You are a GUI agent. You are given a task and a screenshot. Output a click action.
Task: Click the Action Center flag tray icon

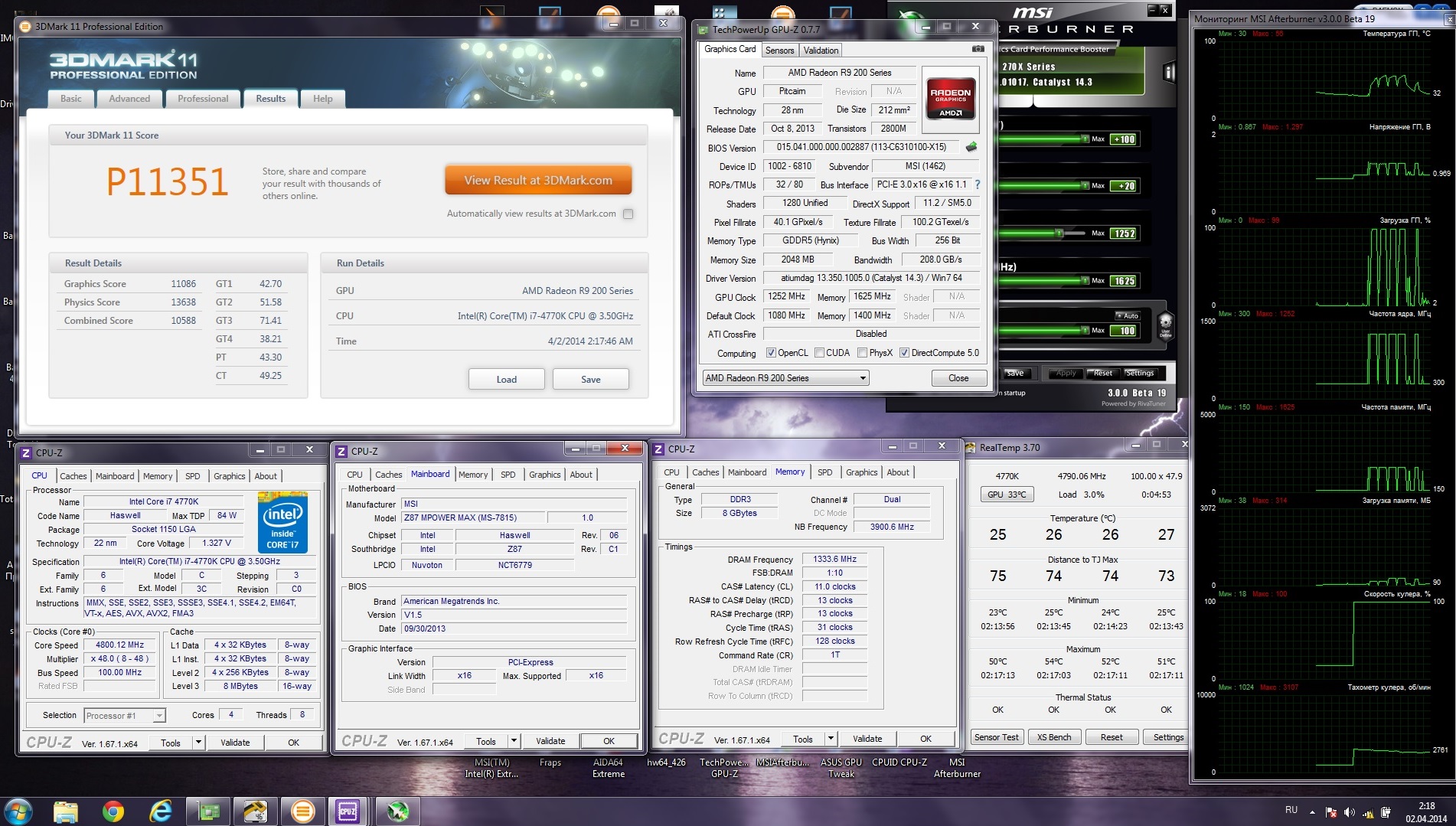pyautogui.click(x=1330, y=812)
